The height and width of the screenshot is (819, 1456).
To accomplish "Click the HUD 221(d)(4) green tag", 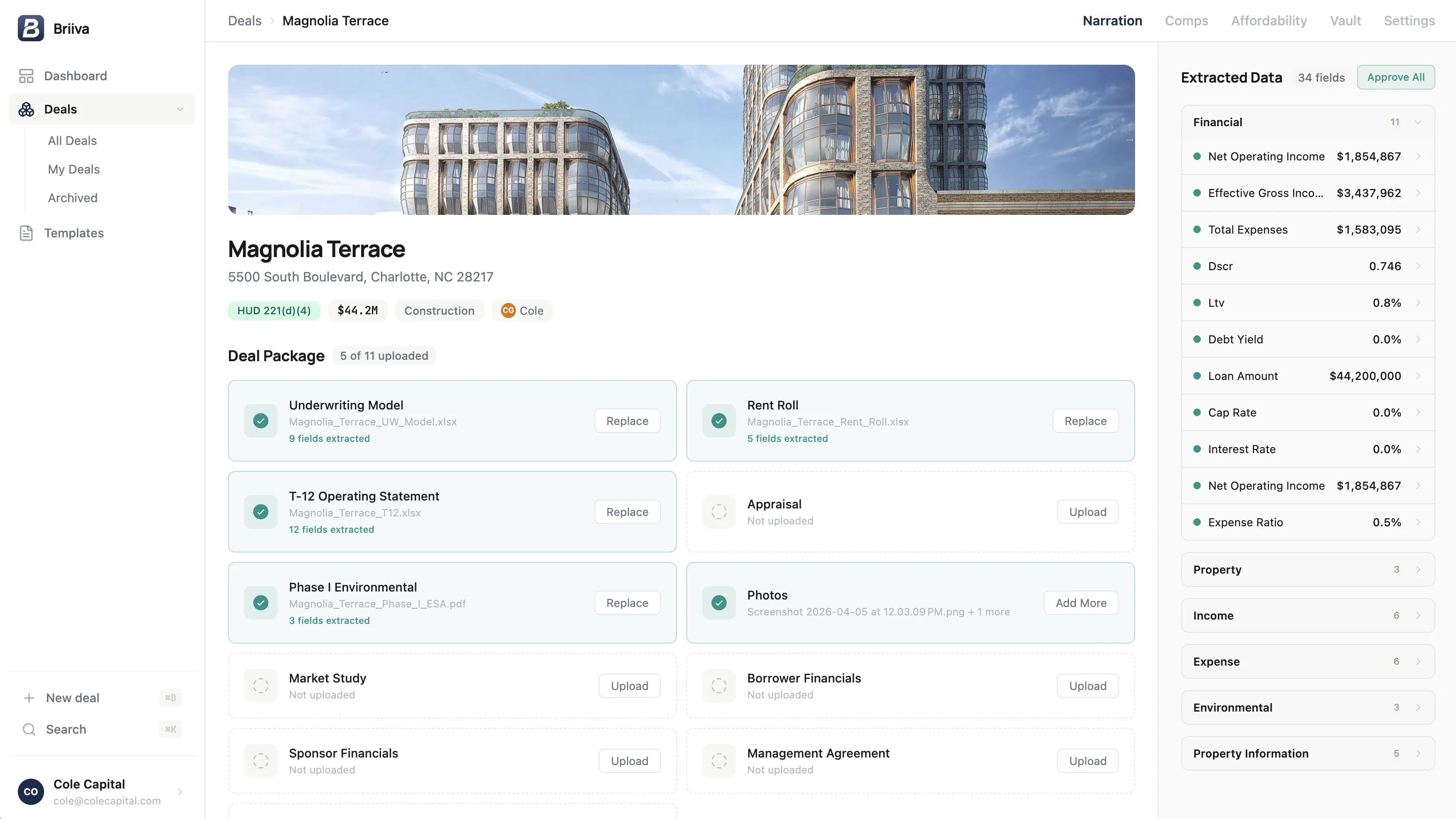I will click(273, 311).
